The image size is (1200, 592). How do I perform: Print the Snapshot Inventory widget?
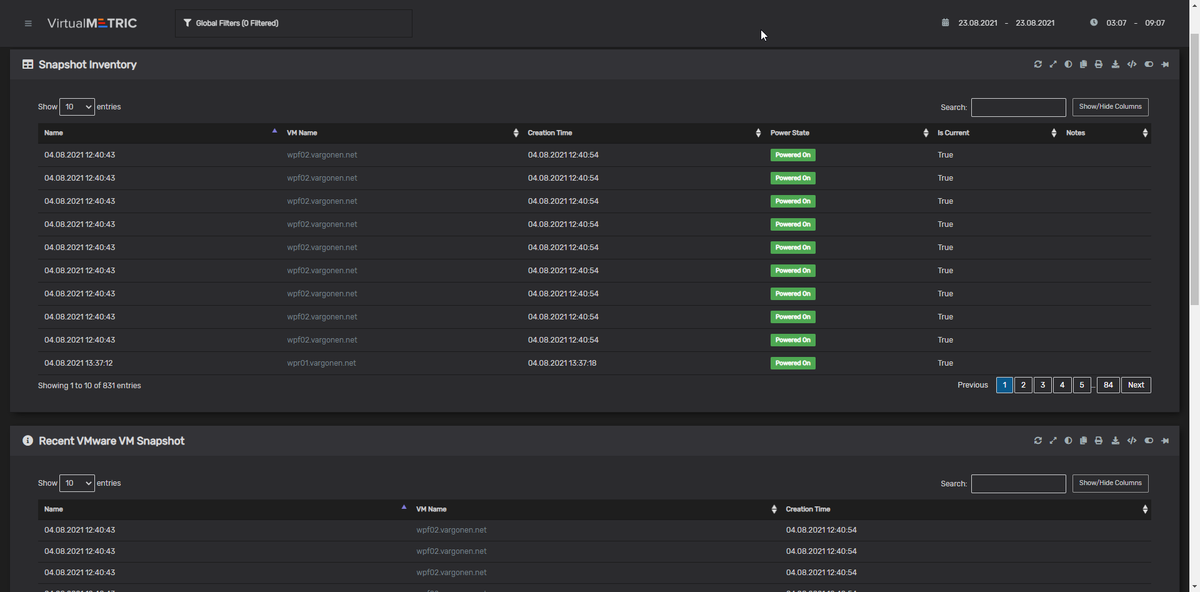click(1099, 64)
